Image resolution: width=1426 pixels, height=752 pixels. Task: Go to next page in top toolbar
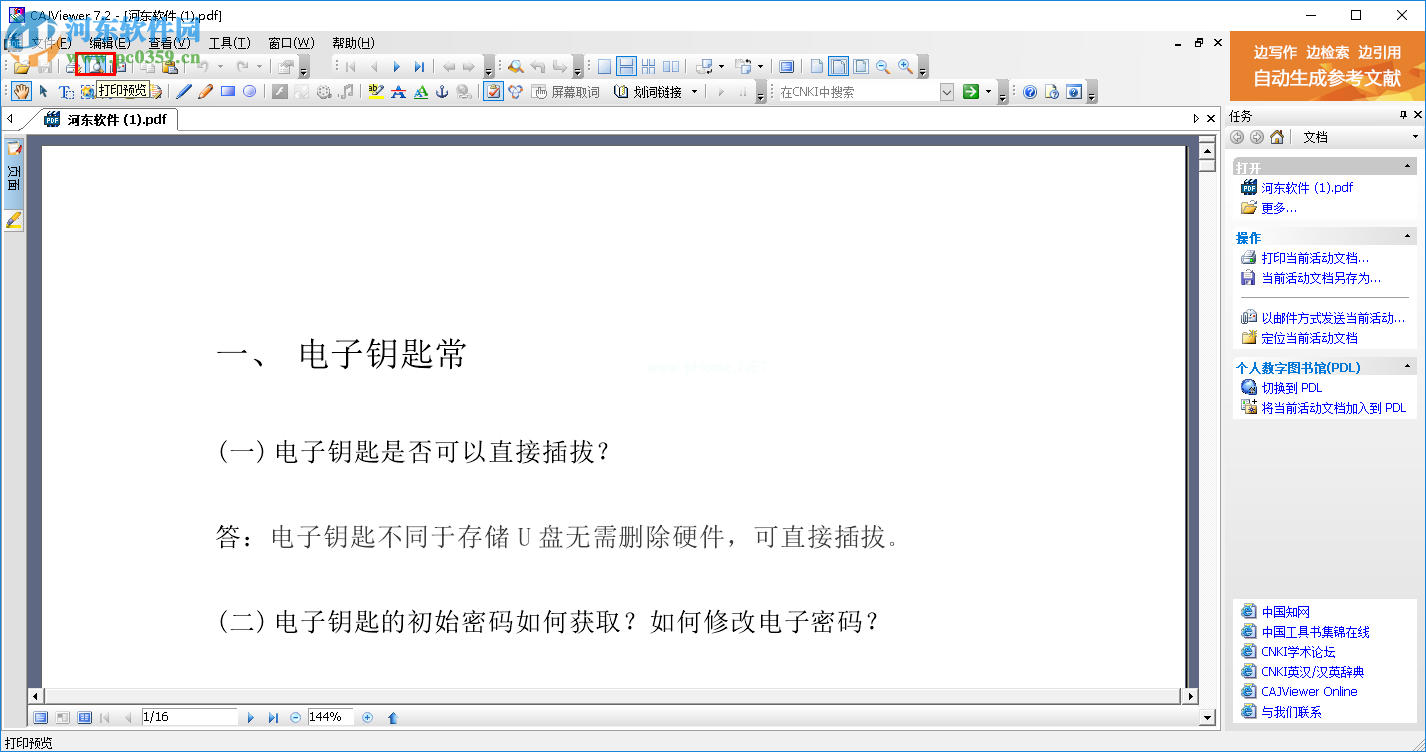point(396,67)
